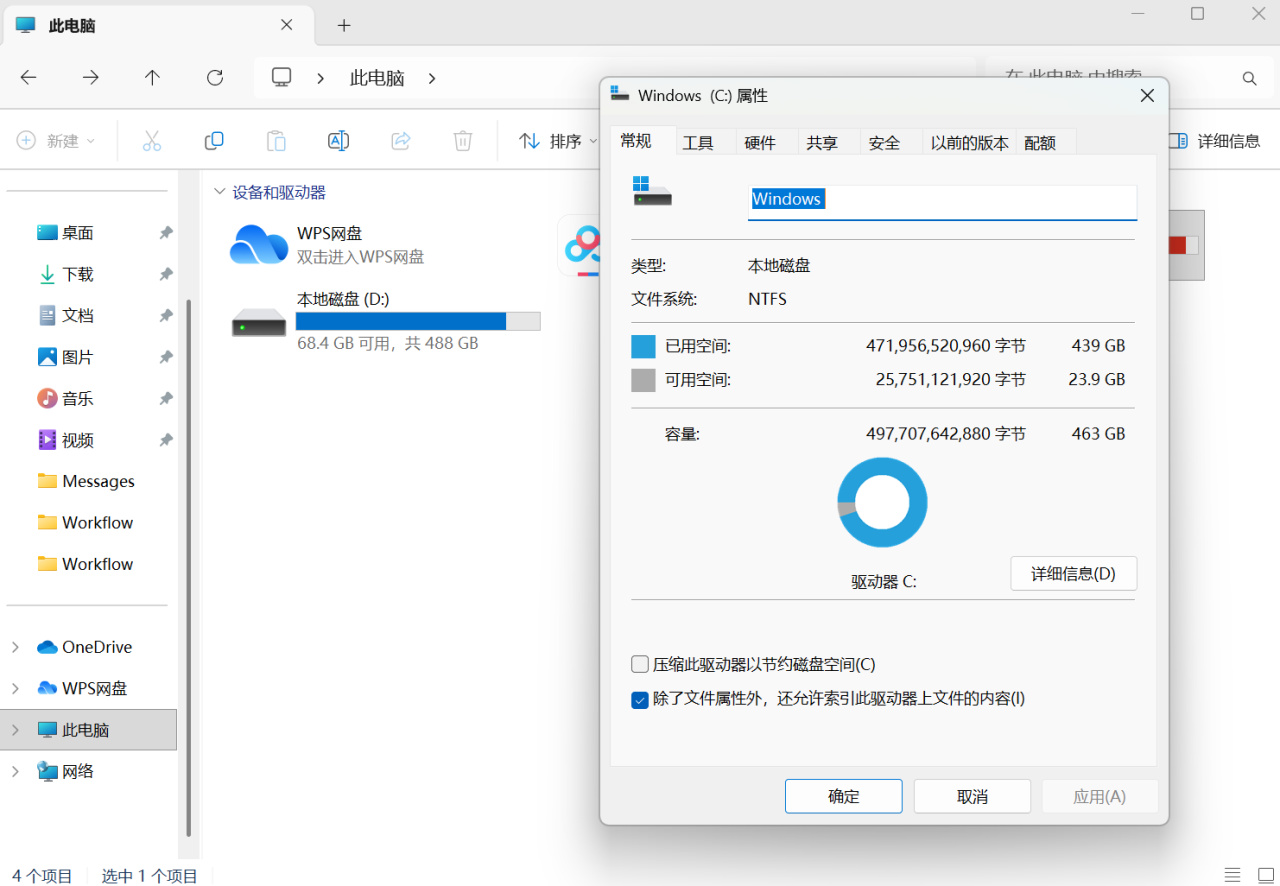Click the chevron after 此电脑 in the address bar
Screen dimensions: 1280x886
pos(432,78)
